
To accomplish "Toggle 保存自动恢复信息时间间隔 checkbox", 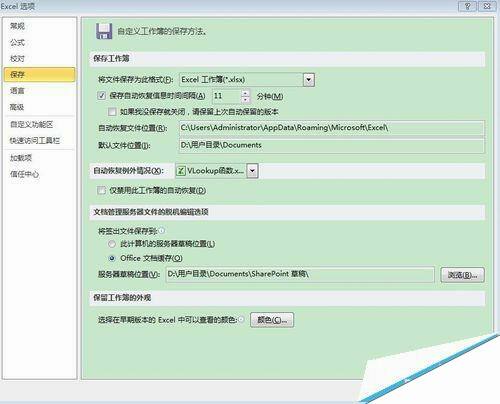I will click(101, 96).
